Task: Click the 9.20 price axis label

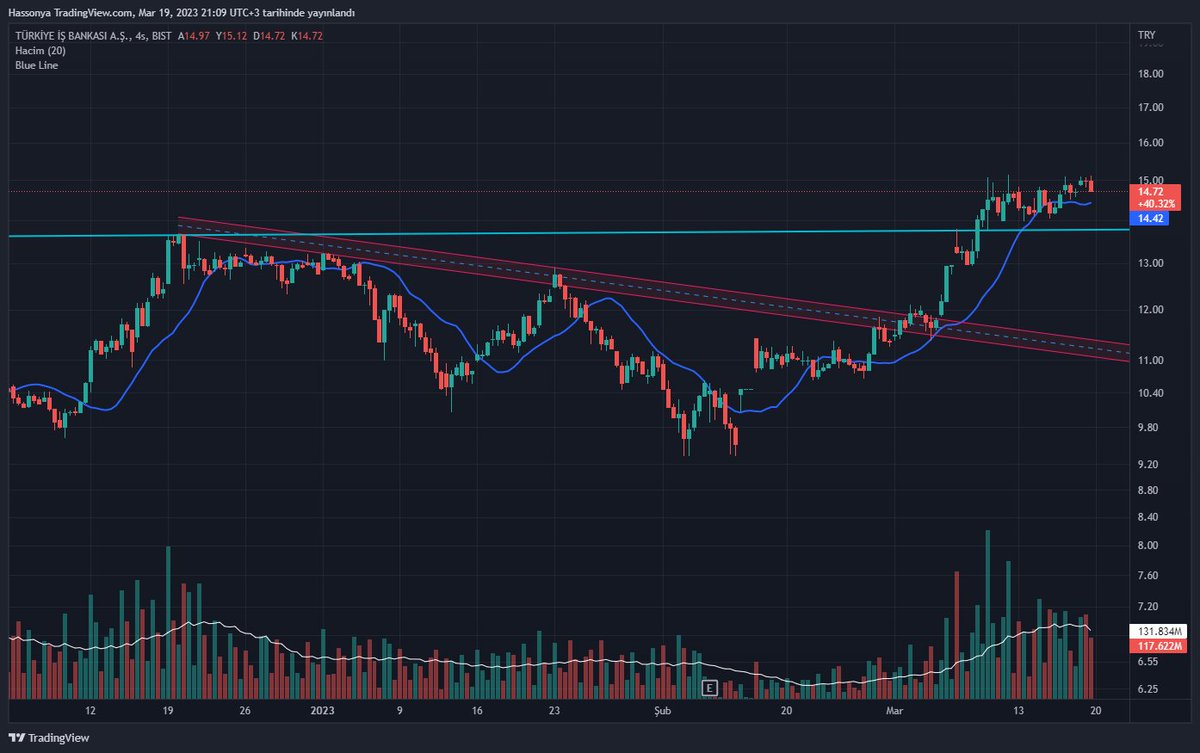Action: [1148, 465]
